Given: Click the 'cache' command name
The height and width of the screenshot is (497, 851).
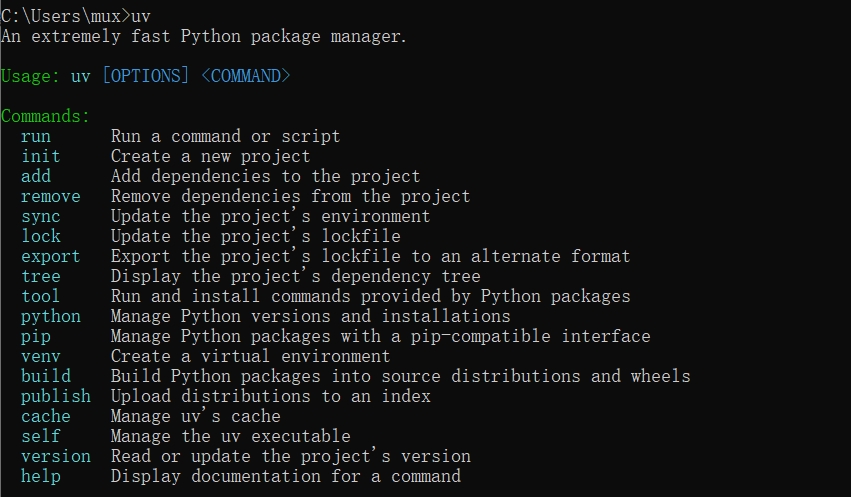Looking at the screenshot, I should [46, 416].
